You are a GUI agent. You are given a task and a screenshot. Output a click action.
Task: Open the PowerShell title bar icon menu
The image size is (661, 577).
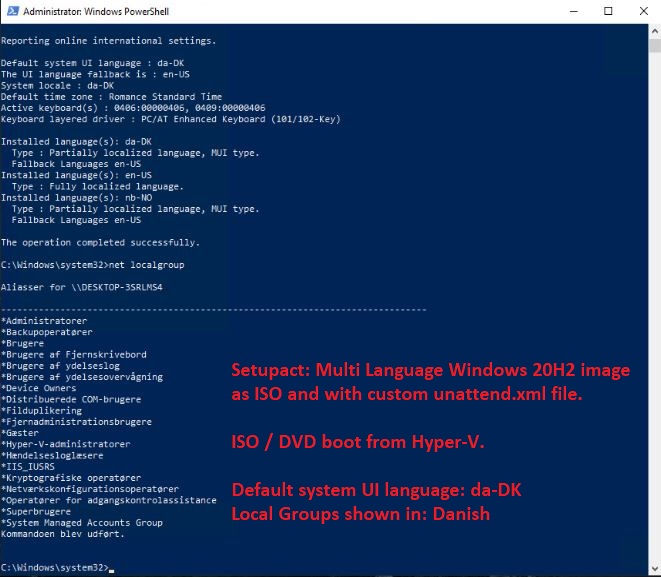point(13,11)
